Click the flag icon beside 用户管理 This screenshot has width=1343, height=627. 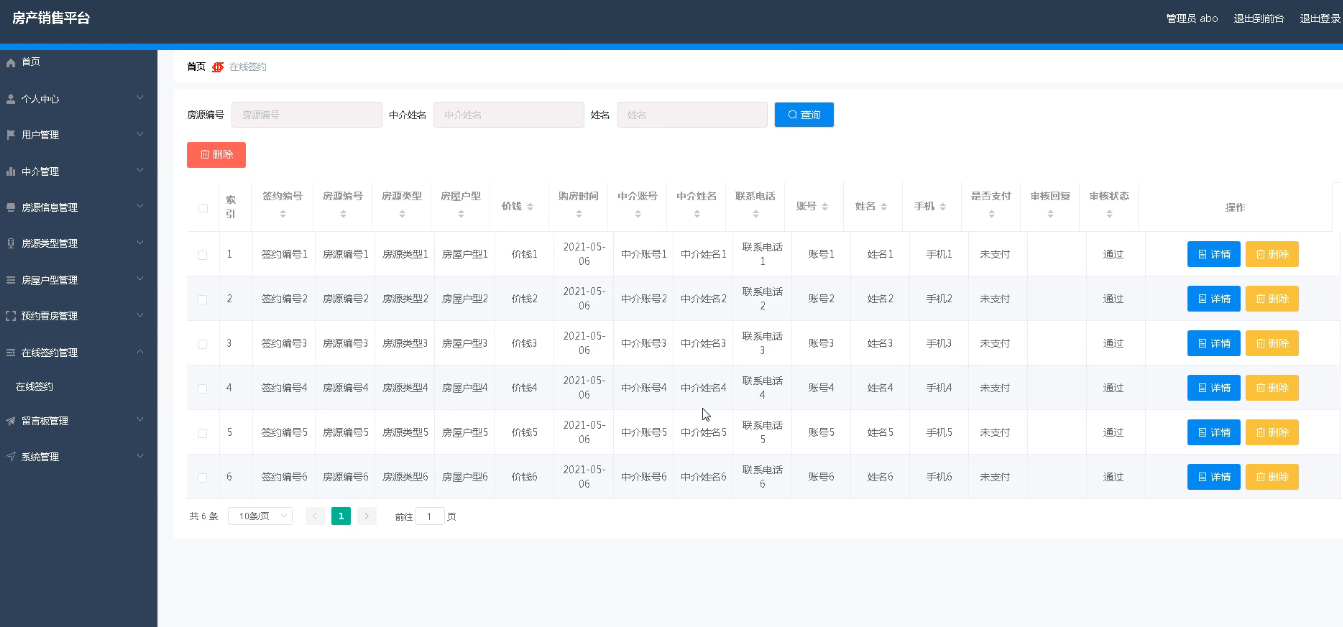(x=11, y=135)
